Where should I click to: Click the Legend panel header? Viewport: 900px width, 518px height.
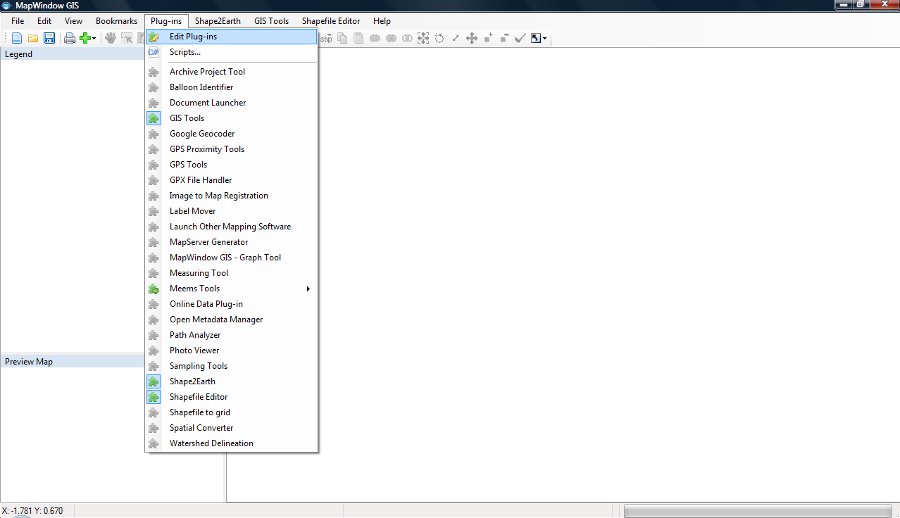(72, 55)
